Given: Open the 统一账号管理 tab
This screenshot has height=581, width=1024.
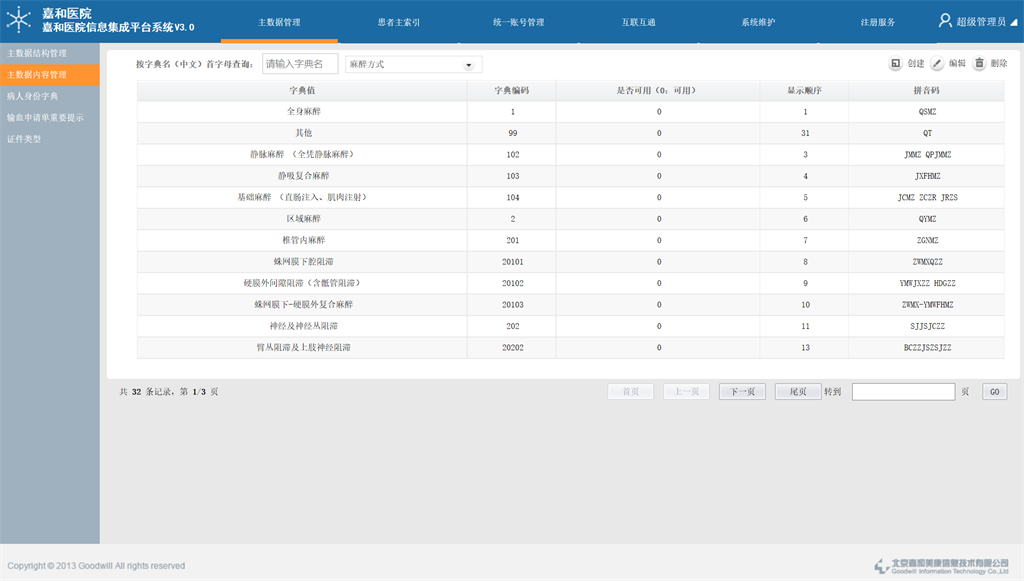Looking at the screenshot, I should pos(519,22).
